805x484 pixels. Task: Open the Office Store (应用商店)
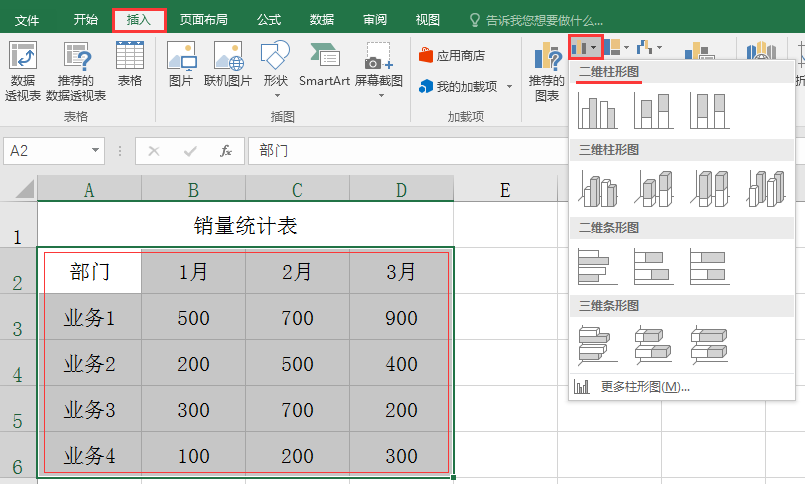coord(452,55)
